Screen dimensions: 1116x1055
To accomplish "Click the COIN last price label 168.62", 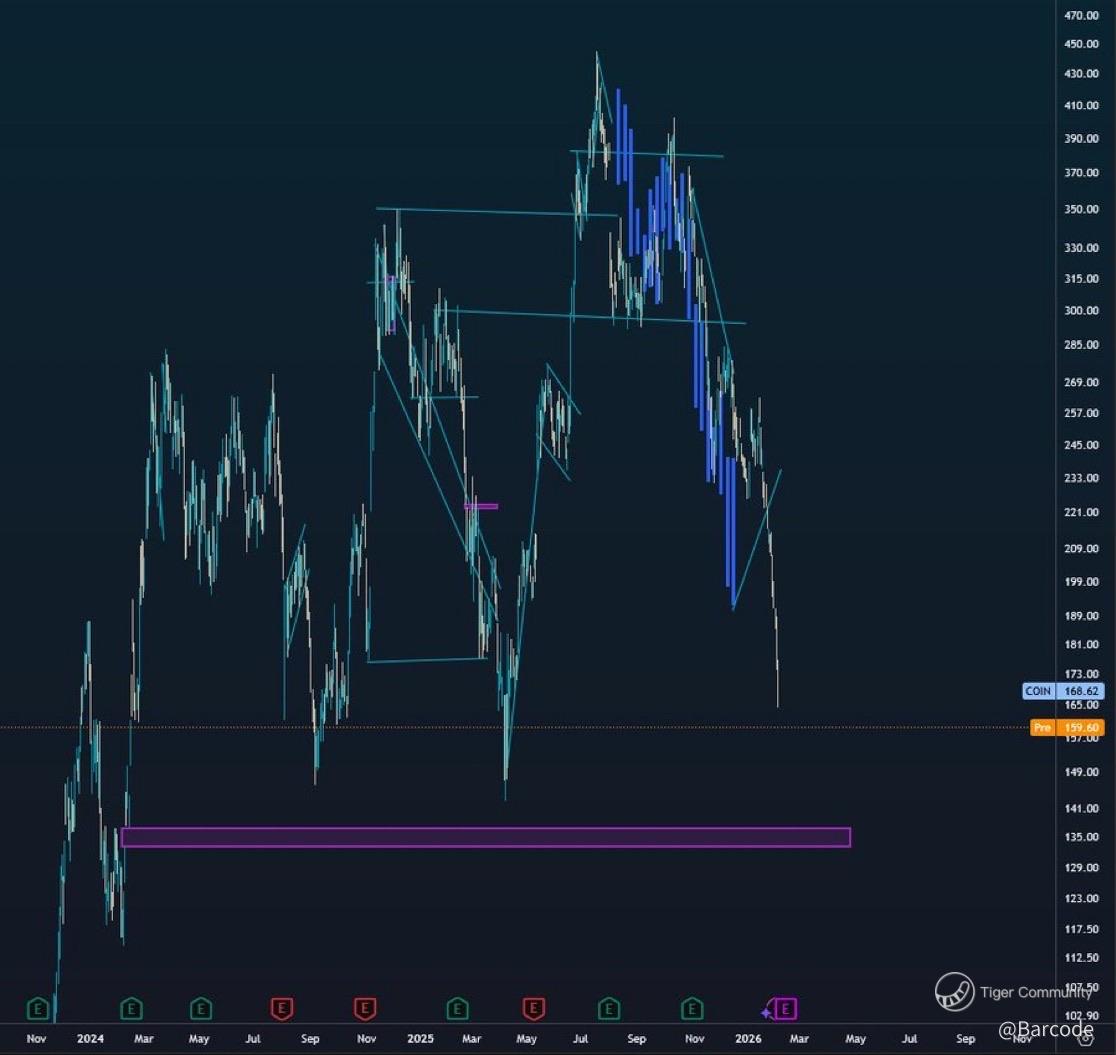I will [1080, 691].
